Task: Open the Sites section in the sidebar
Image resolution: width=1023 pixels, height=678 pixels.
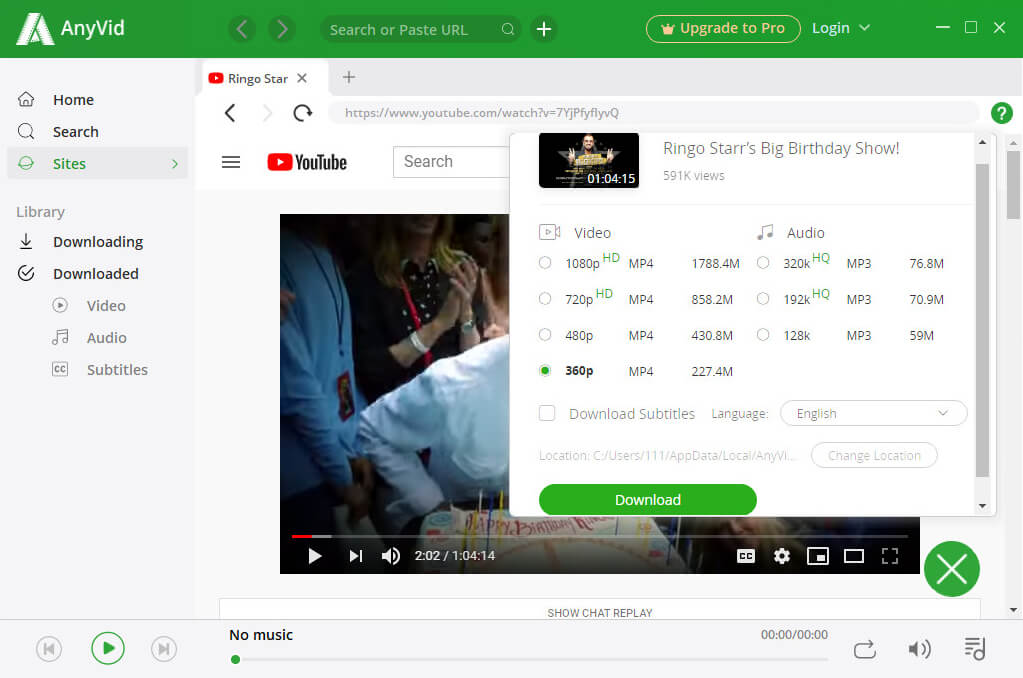Action: (x=98, y=163)
